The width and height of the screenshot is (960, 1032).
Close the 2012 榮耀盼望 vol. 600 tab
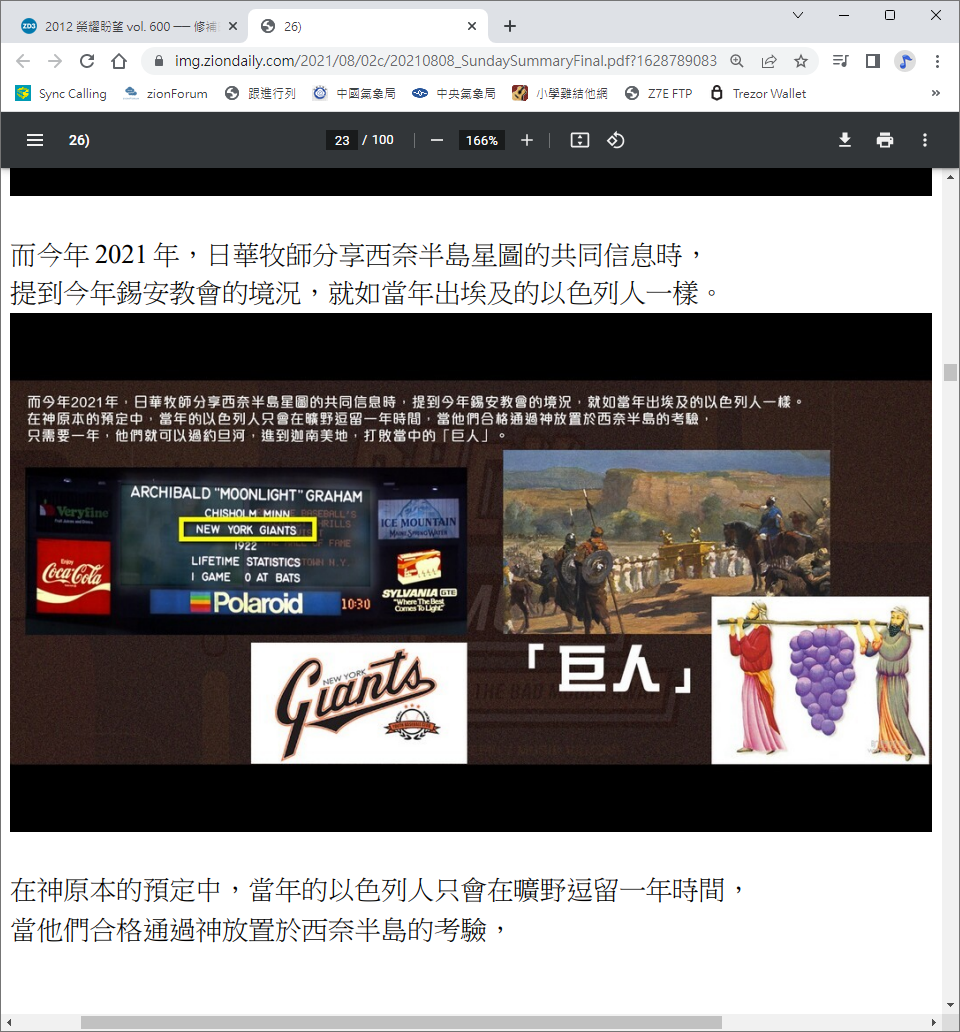pos(233,26)
